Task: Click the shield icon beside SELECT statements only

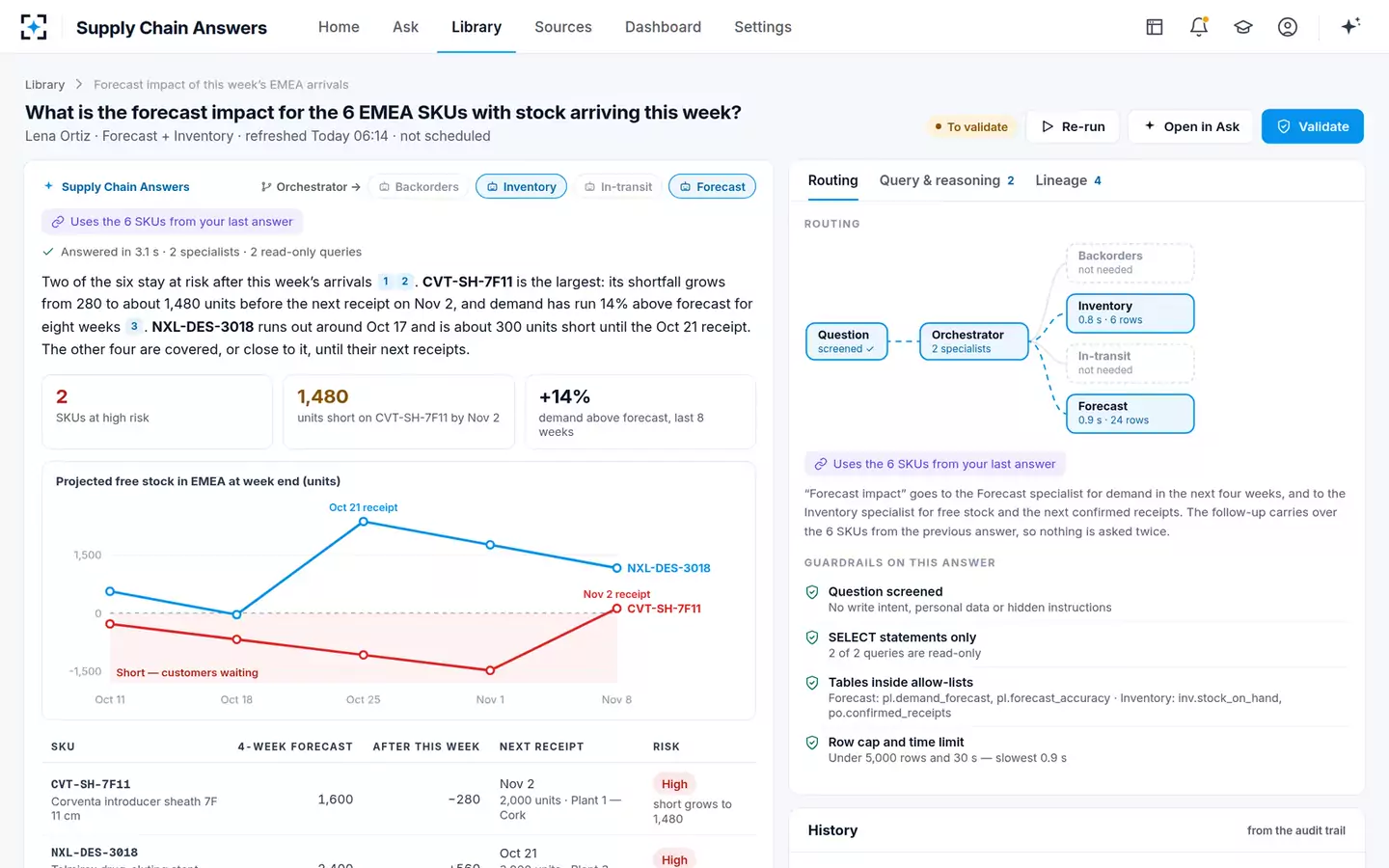Action: [x=812, y=637]
